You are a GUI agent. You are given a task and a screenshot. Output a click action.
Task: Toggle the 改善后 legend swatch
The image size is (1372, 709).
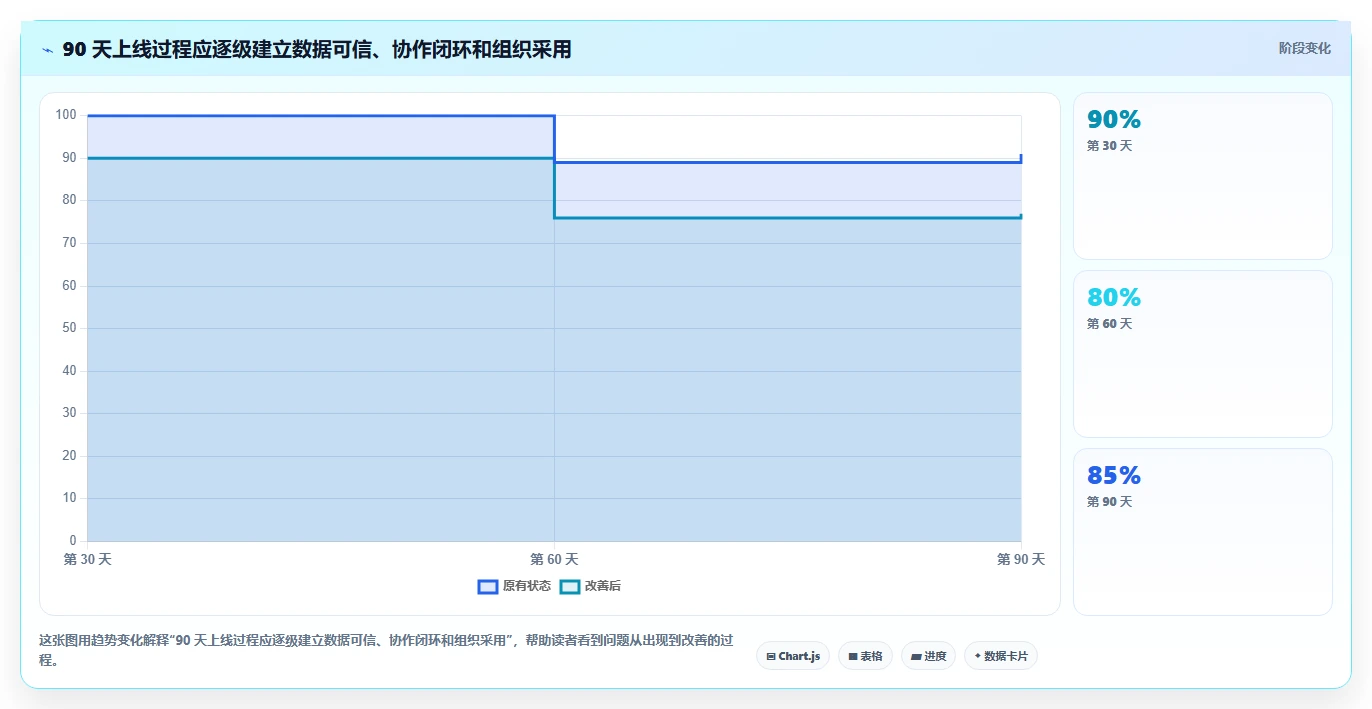click(570, 587)
